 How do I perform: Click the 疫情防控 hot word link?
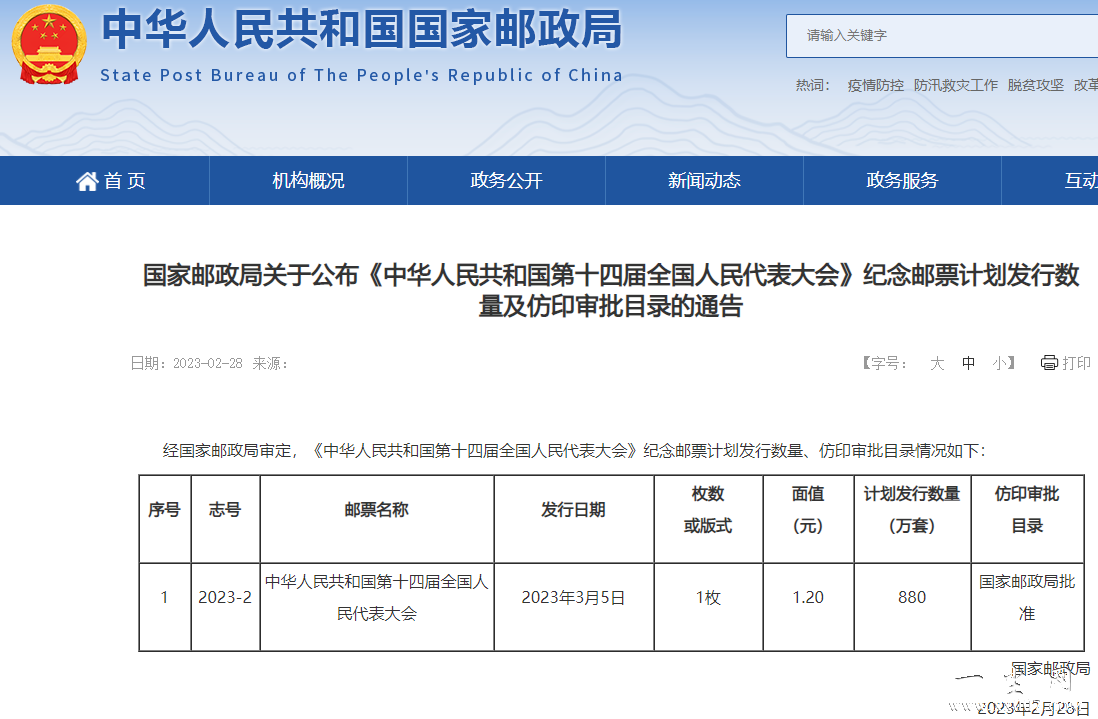pyautogui.click(x=875, y=85)
